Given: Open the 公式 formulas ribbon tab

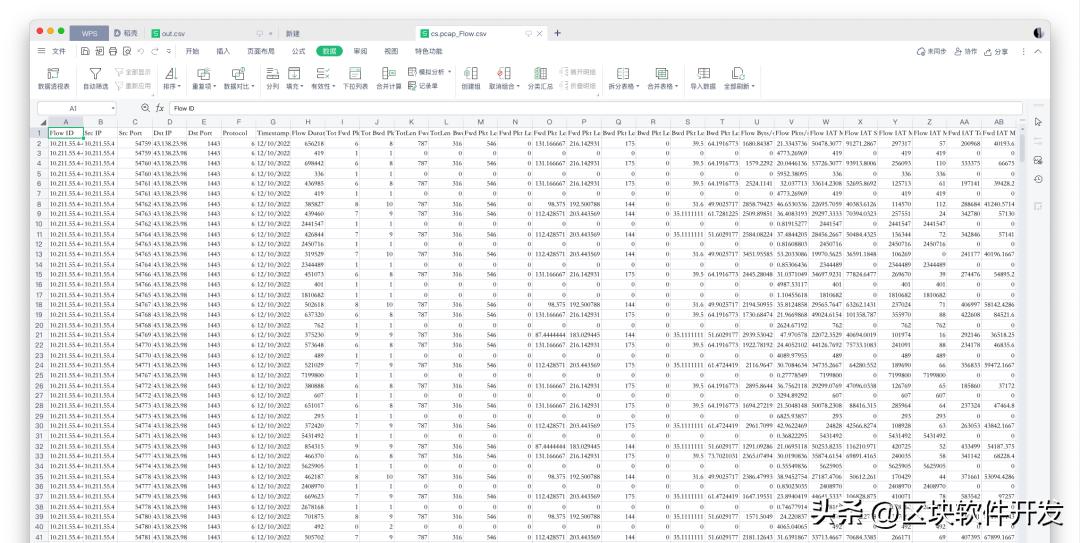Looking at the screenshot, I should pyautogui.click(x=298, y=51).
